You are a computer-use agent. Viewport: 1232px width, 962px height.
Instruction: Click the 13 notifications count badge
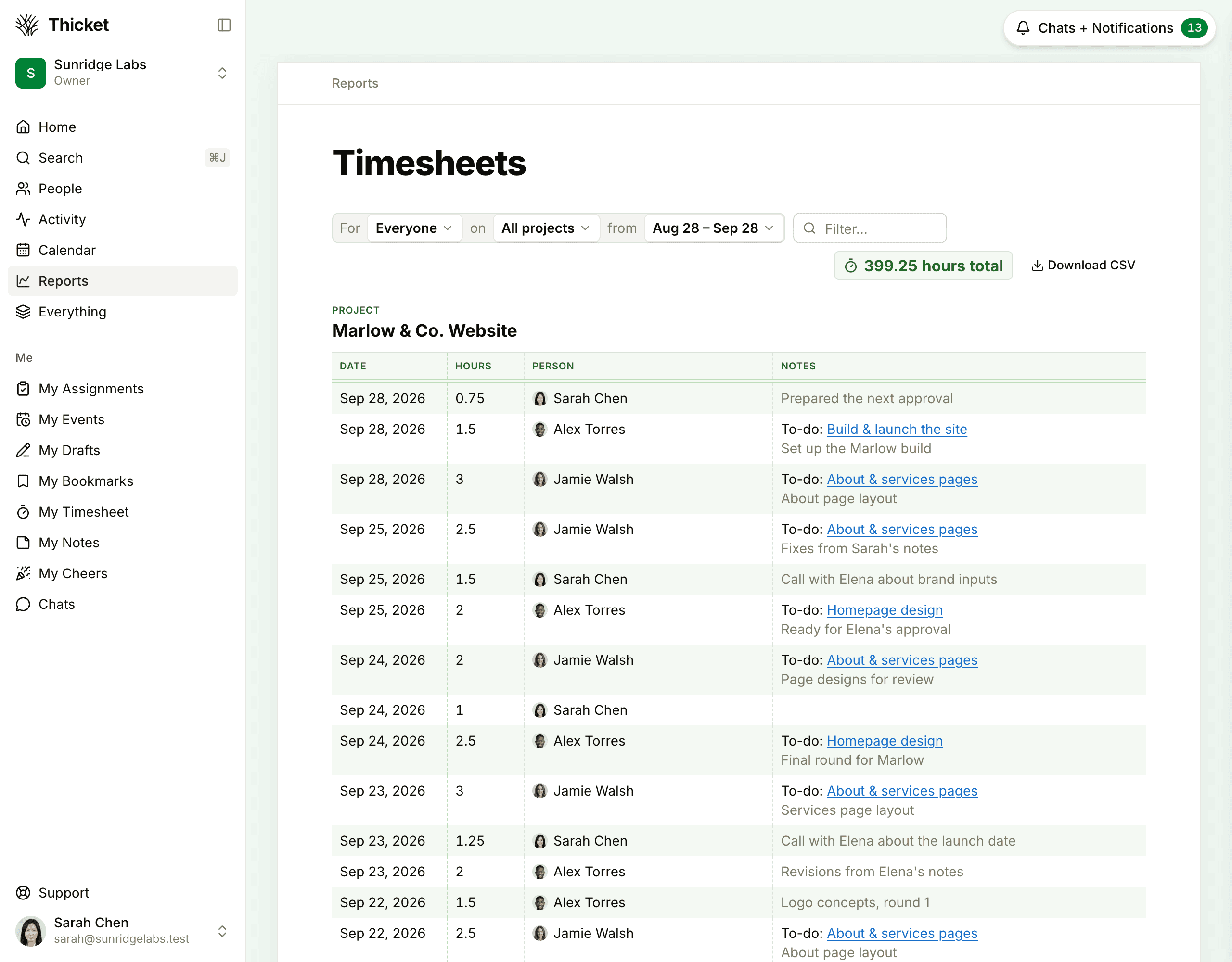[x=1193, y=27]
